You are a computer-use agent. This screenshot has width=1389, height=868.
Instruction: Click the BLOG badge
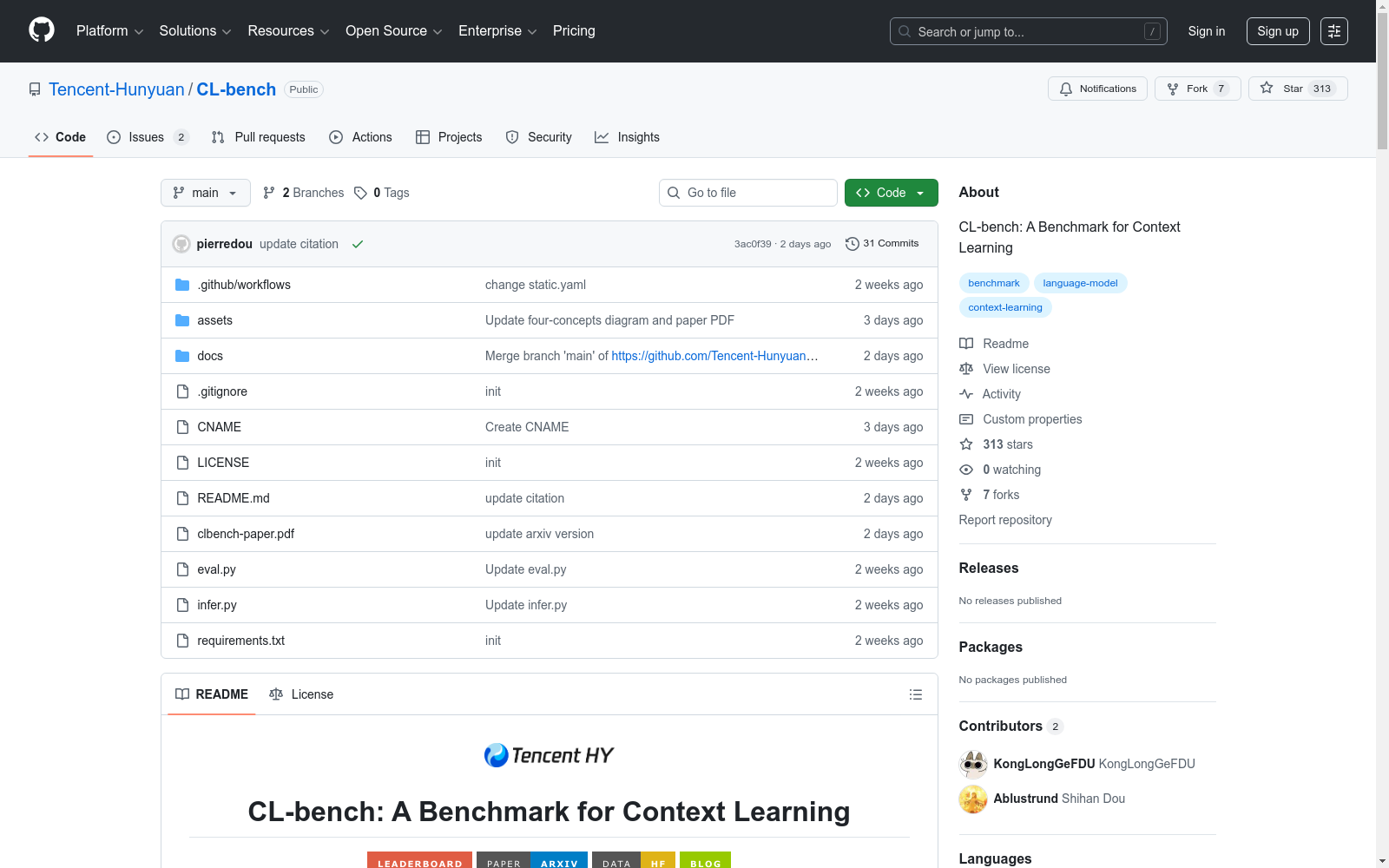(705, 861)
